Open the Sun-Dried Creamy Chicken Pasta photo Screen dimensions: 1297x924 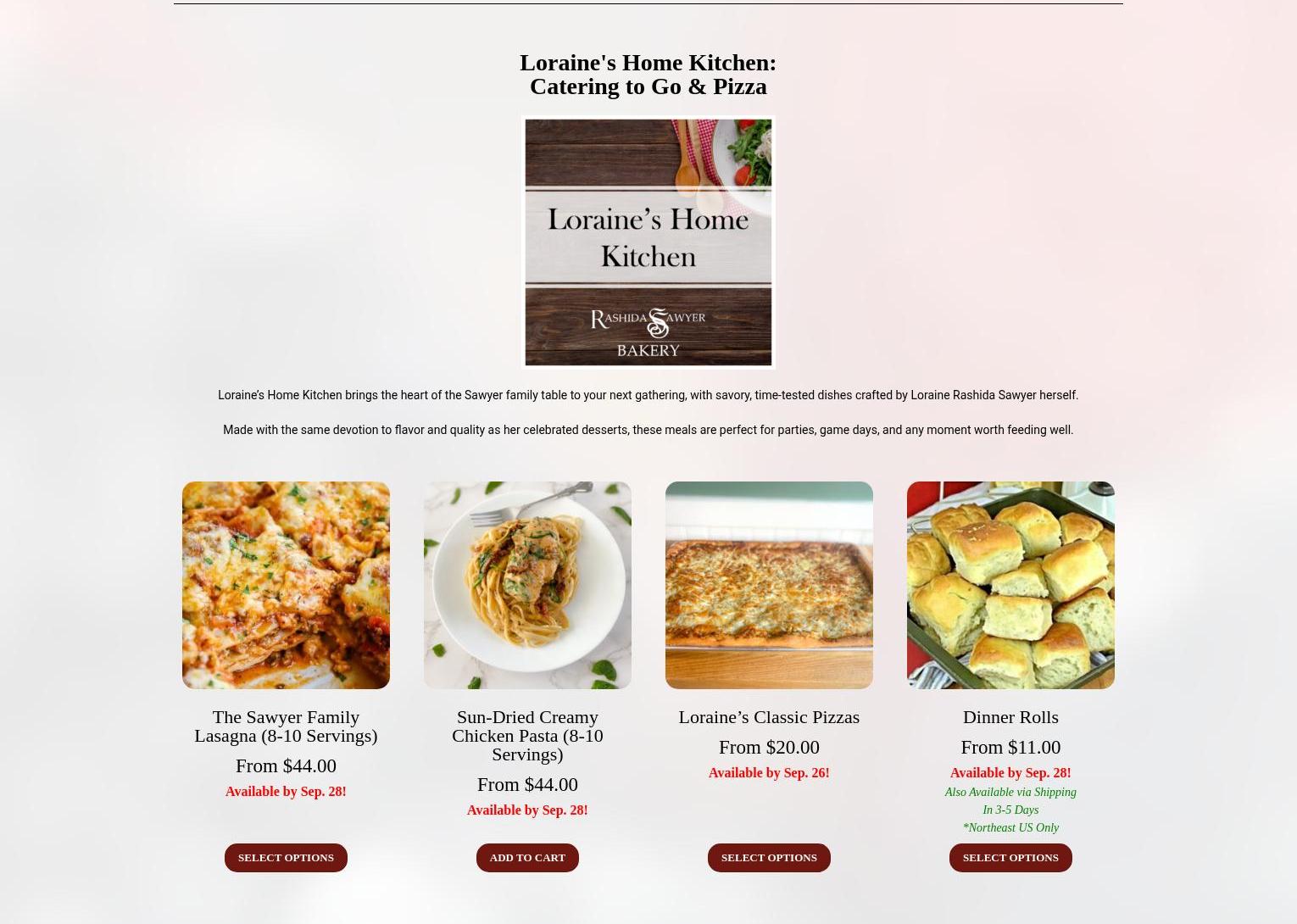527,585
